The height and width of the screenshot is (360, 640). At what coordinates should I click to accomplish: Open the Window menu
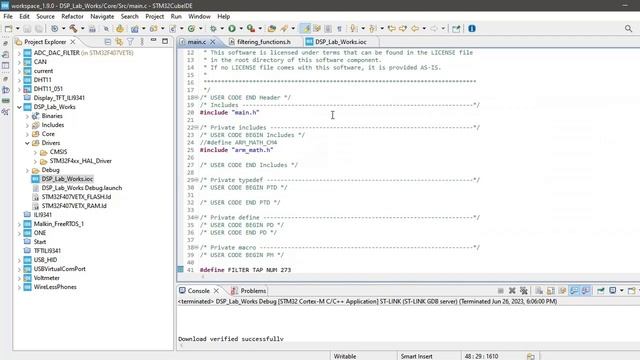pos(199,16)
